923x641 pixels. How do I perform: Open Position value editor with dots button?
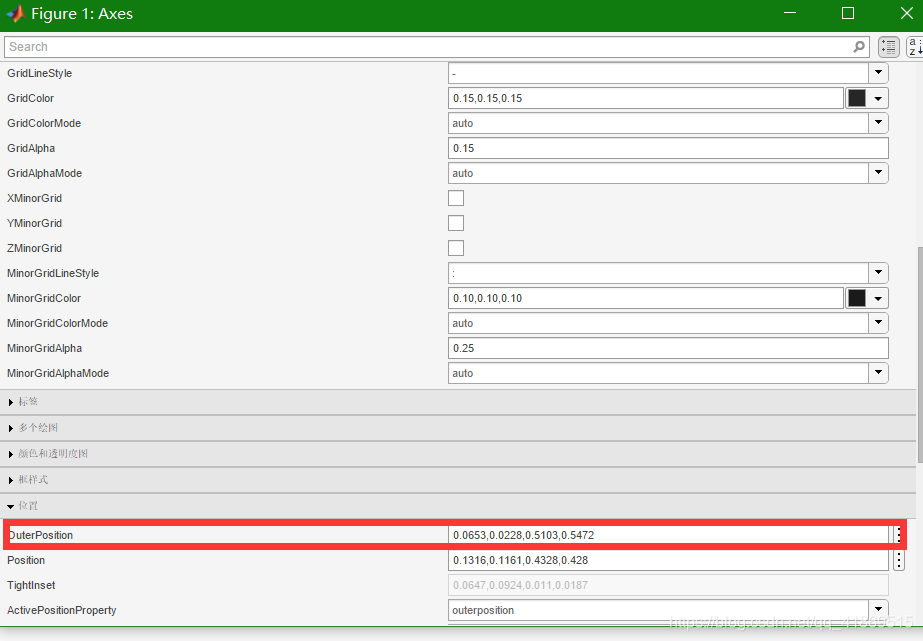click(898, 560)
